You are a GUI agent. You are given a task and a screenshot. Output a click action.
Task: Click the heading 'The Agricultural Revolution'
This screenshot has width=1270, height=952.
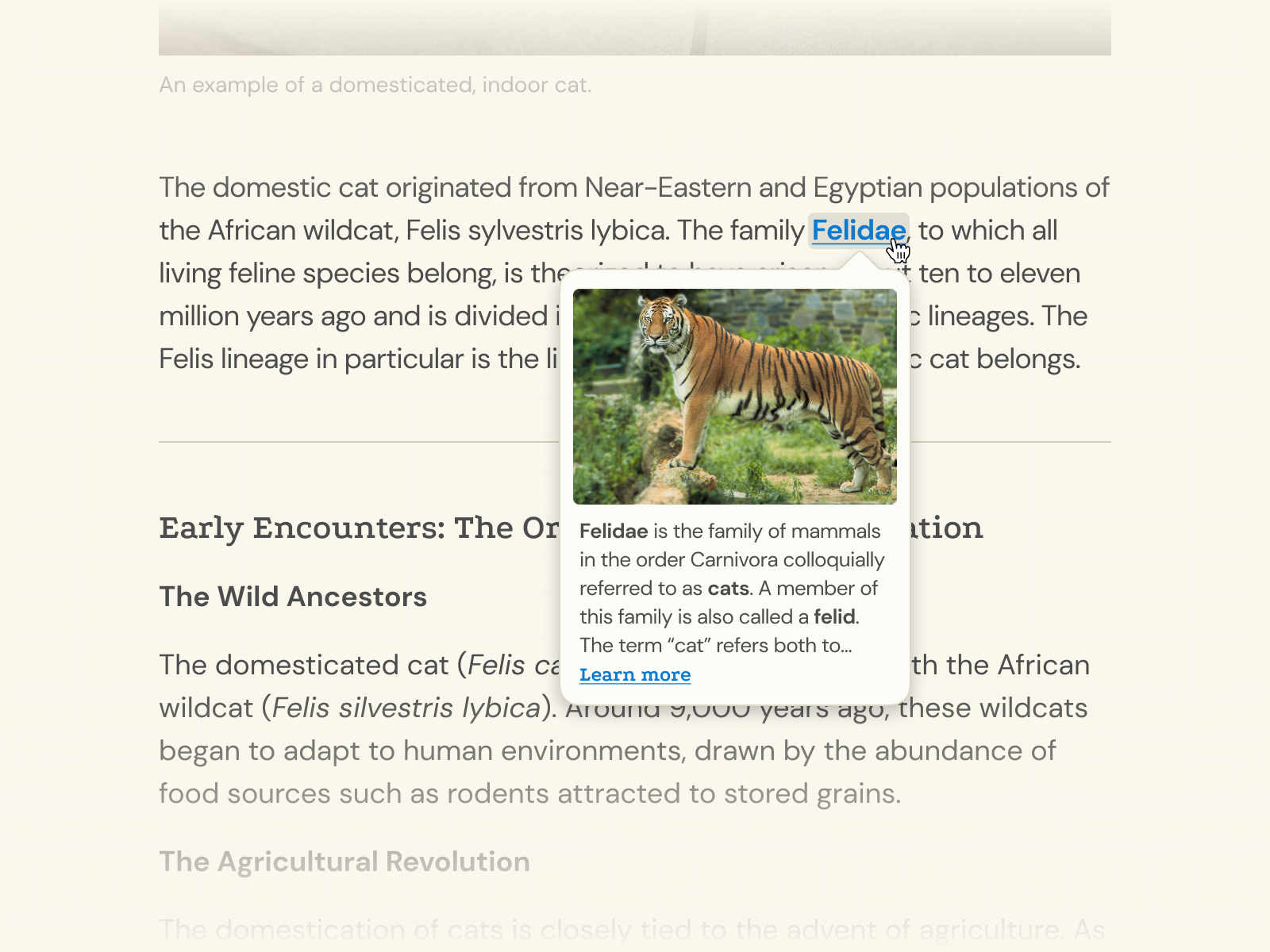coord(344,862)
